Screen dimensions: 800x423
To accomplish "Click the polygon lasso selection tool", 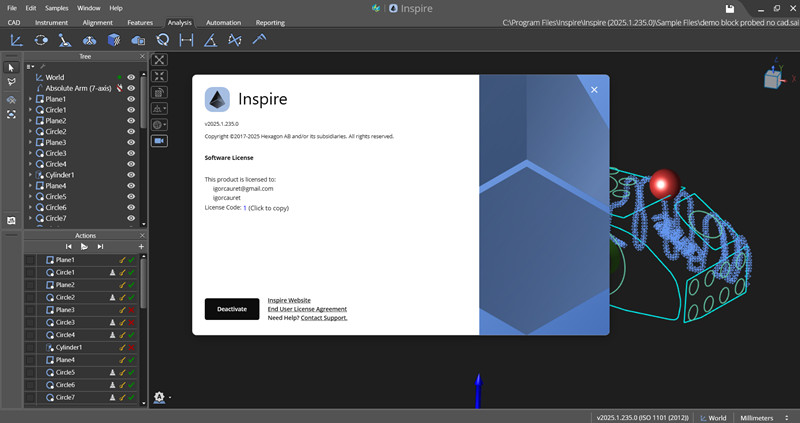I will [x=11, y=82].
